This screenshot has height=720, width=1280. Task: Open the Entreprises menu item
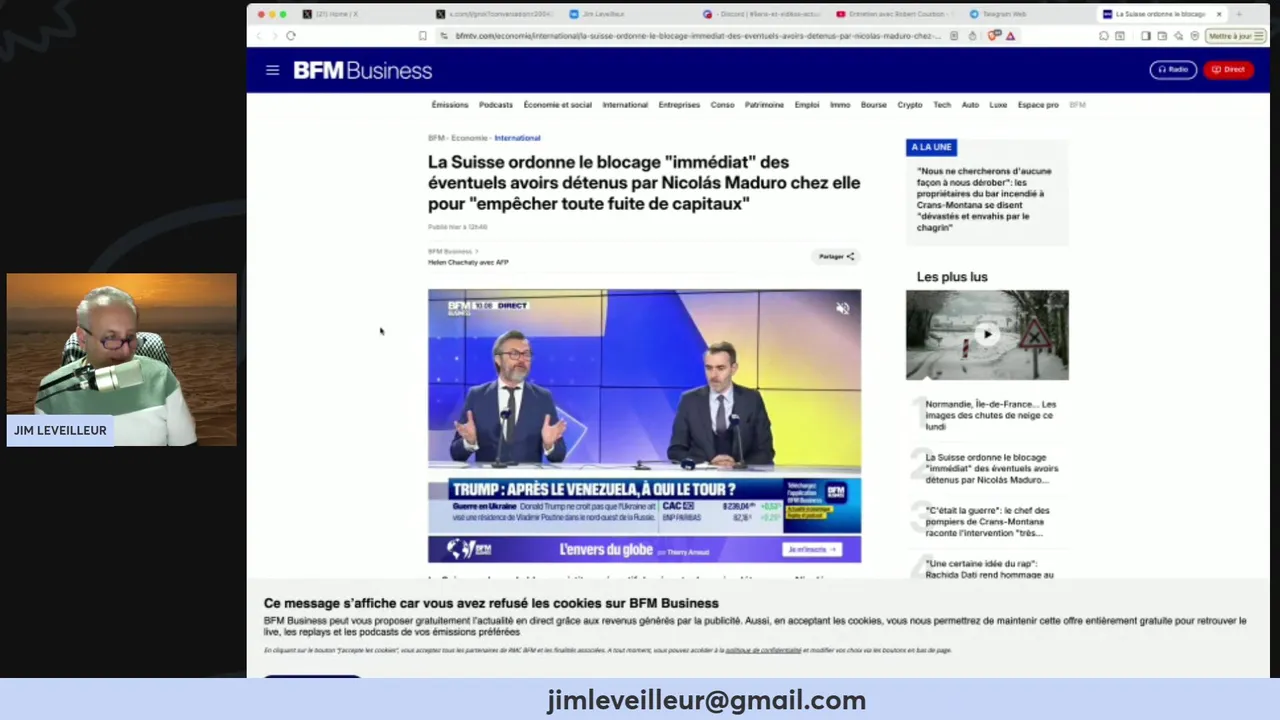pyautogui.click(x=679, y=105)
